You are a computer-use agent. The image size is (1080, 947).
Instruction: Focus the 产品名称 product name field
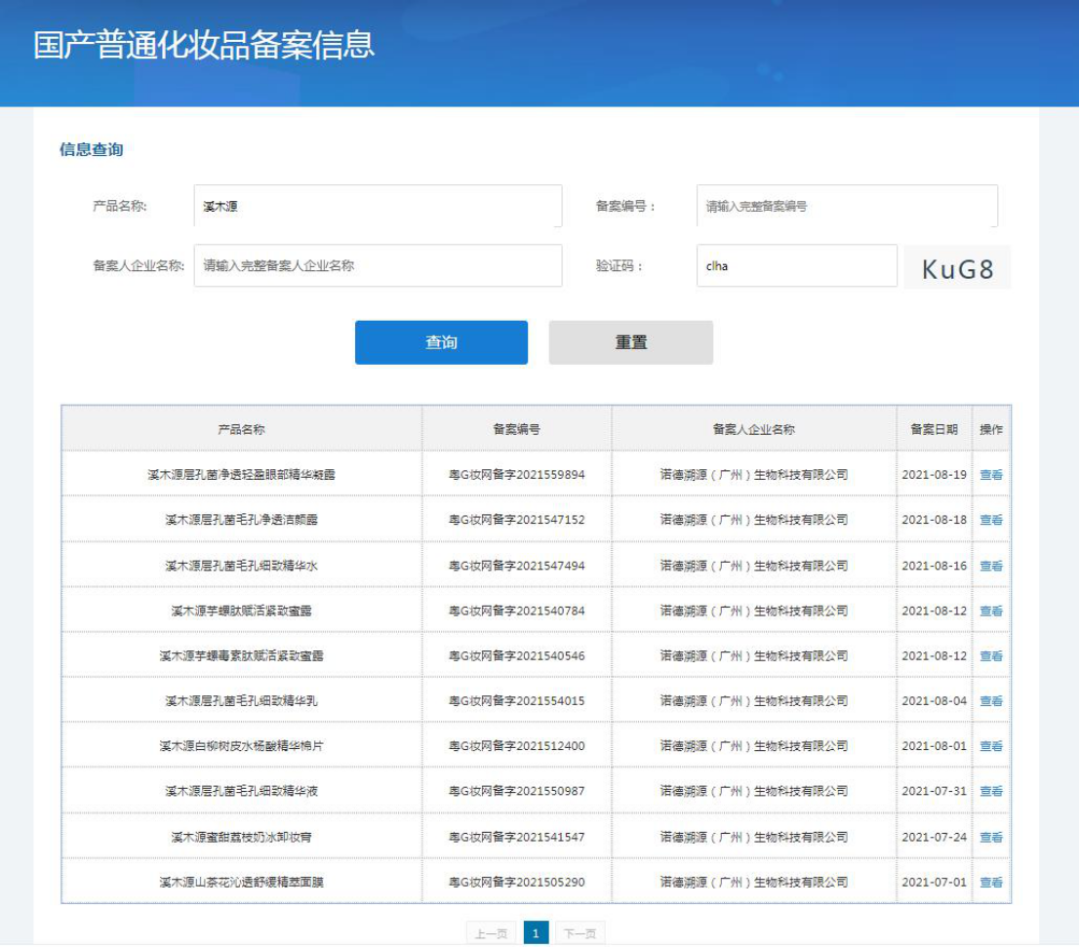[378, 206]
